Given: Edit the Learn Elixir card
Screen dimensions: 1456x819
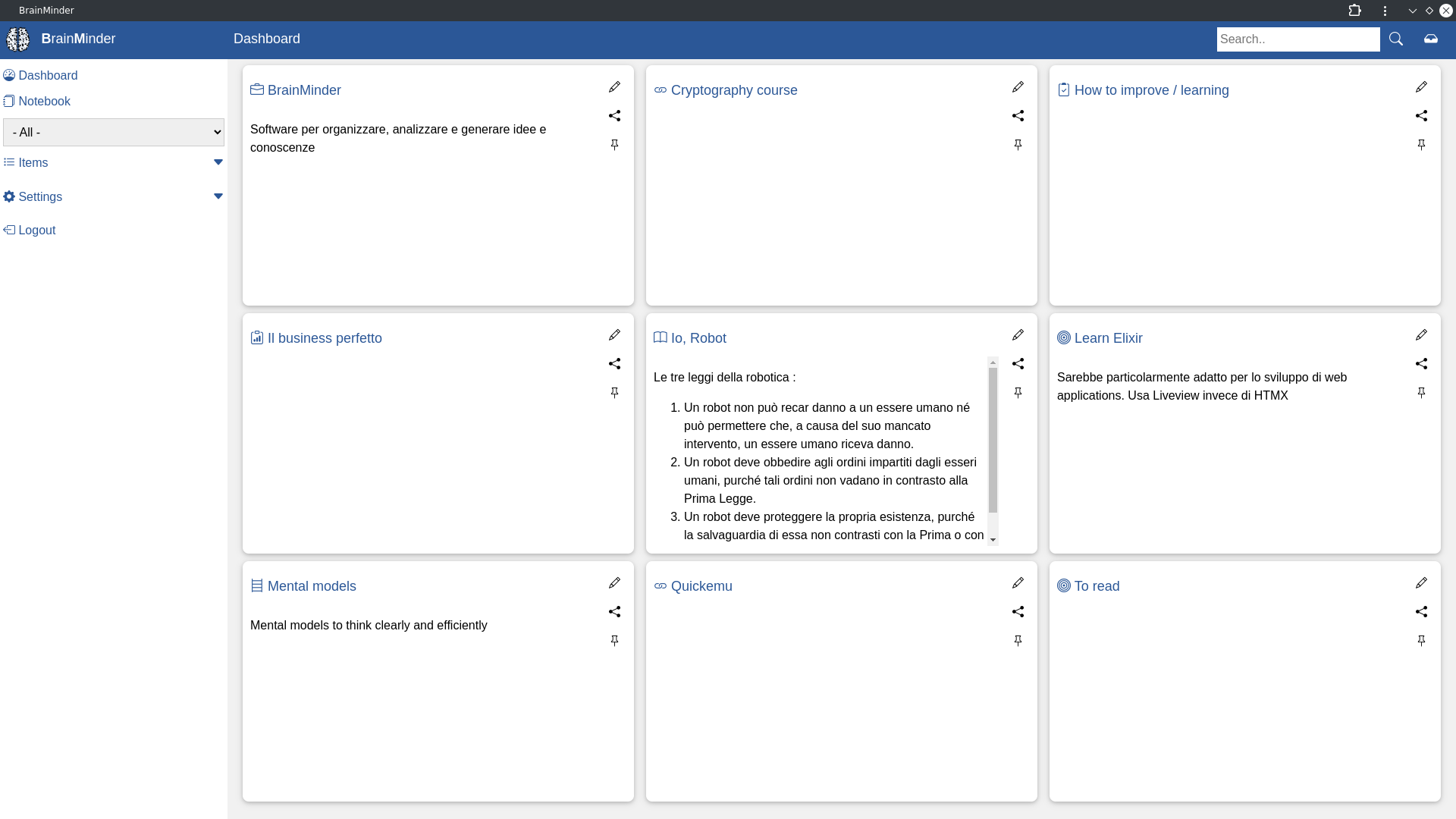Looking at the screenshot, I should 1421,335.
